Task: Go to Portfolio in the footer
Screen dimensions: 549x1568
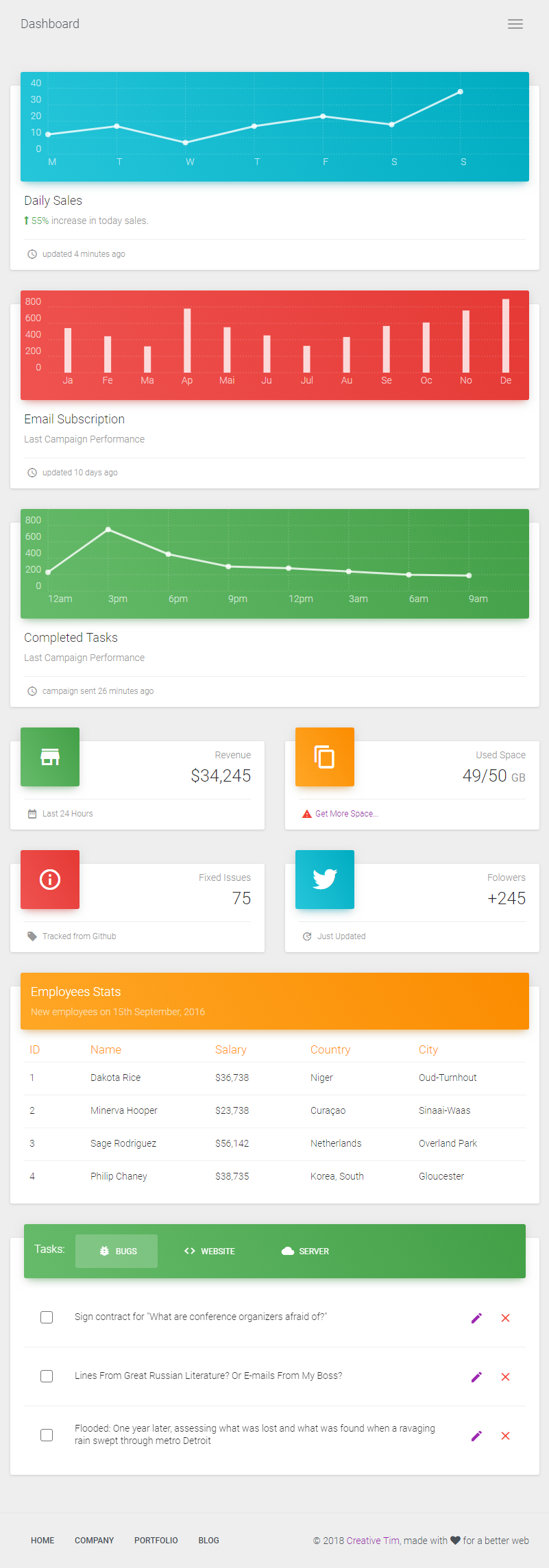Action: click(156, 1541)
